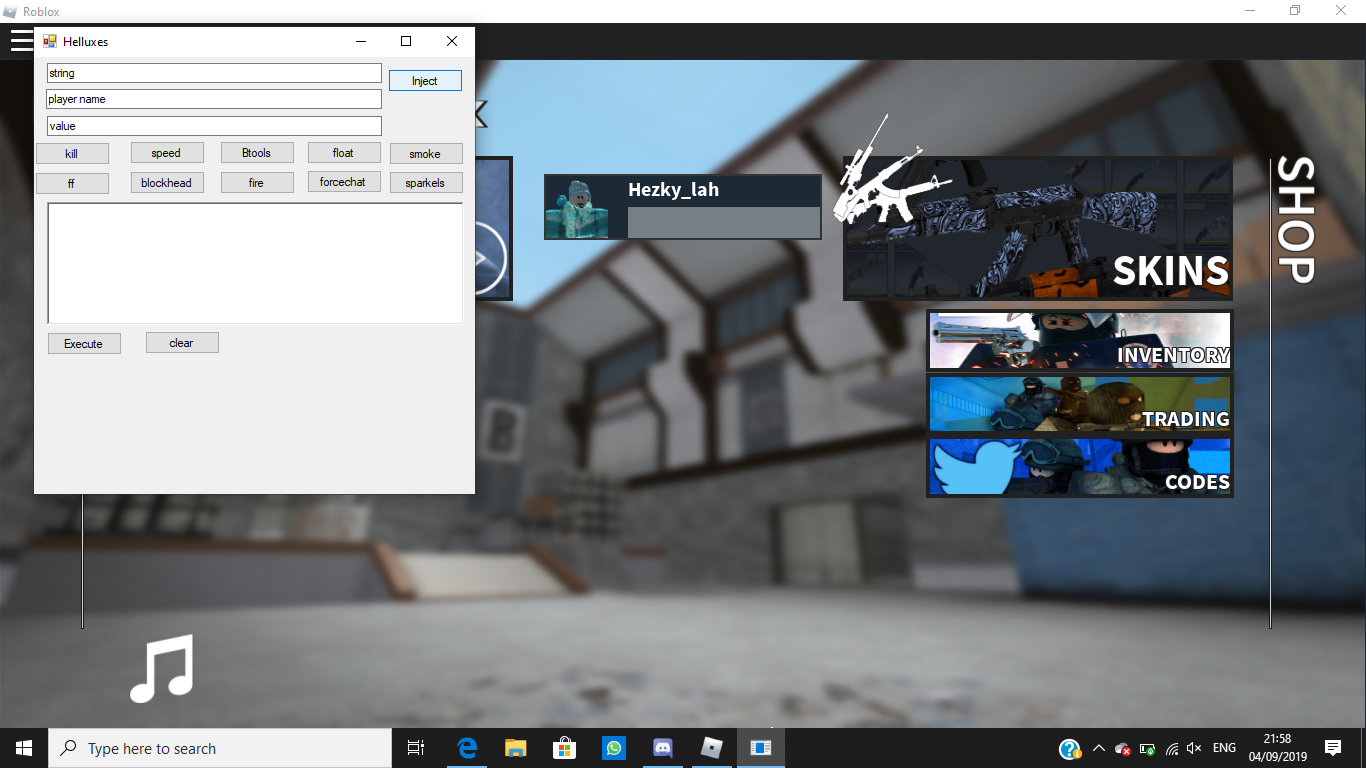Click the sparkels button
Screen dimensions: 1366x768
coord(426,183)
